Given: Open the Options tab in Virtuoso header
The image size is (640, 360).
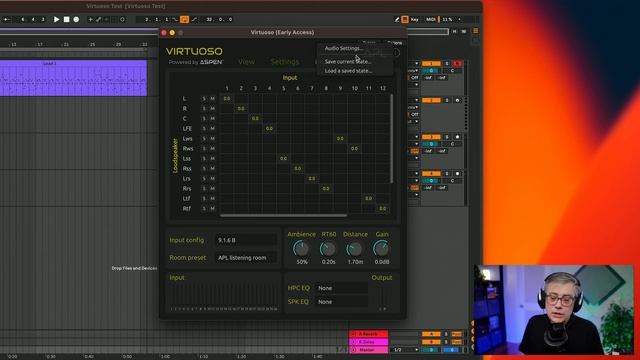Looking at the screenshot, I should point(395,42).
